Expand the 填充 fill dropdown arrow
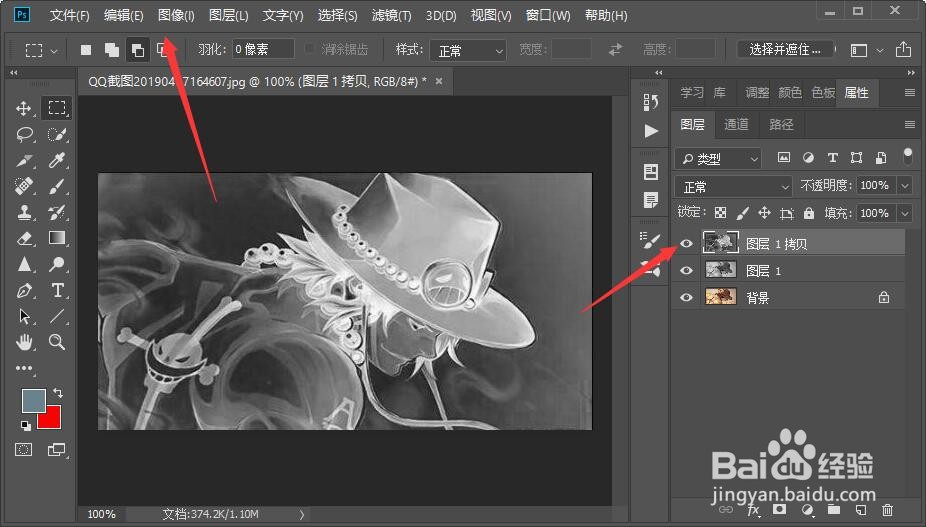The height and width of the screenshot is (527, 926). pos(905,213)
